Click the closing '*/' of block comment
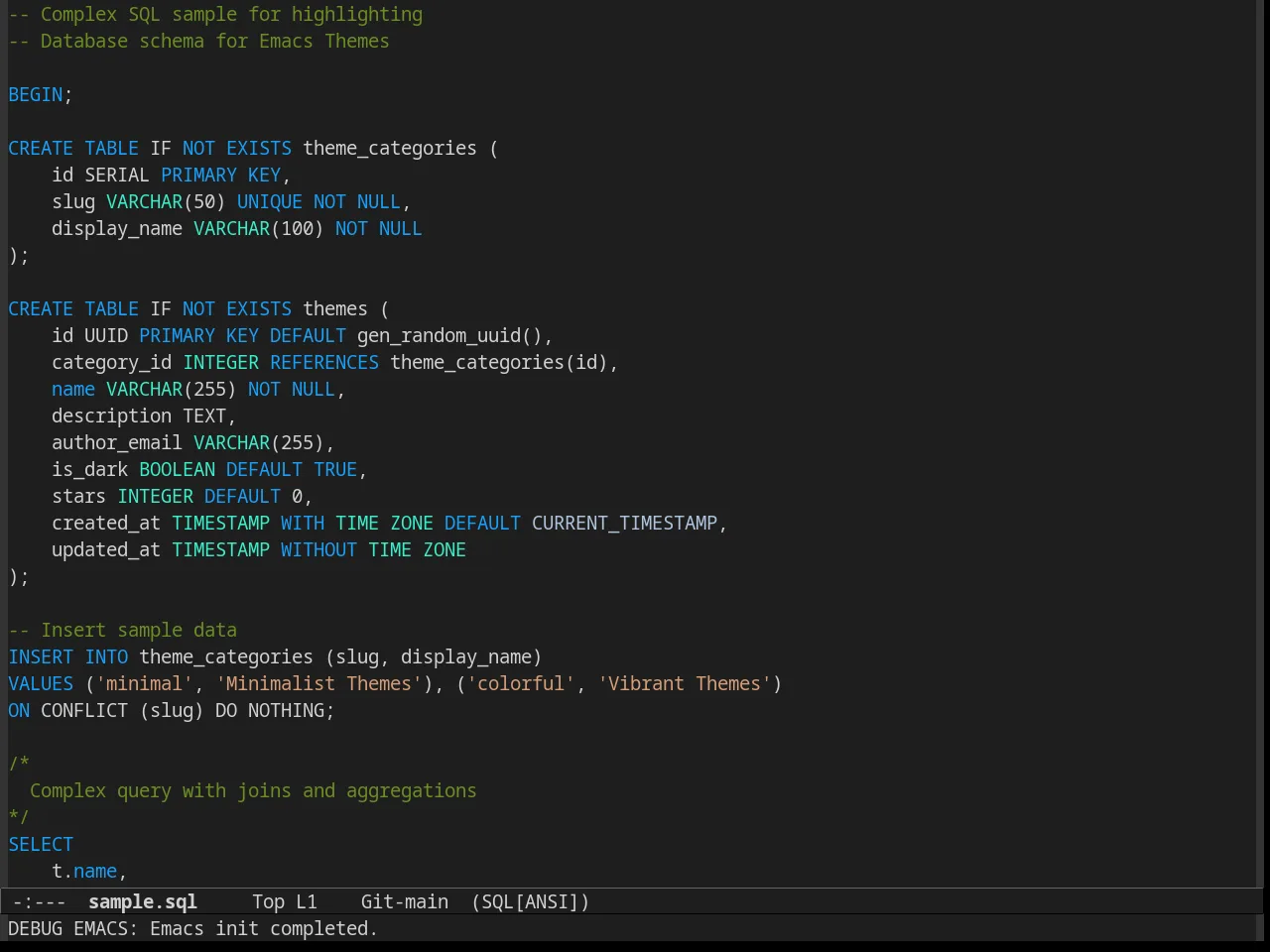 coord(19,817)
